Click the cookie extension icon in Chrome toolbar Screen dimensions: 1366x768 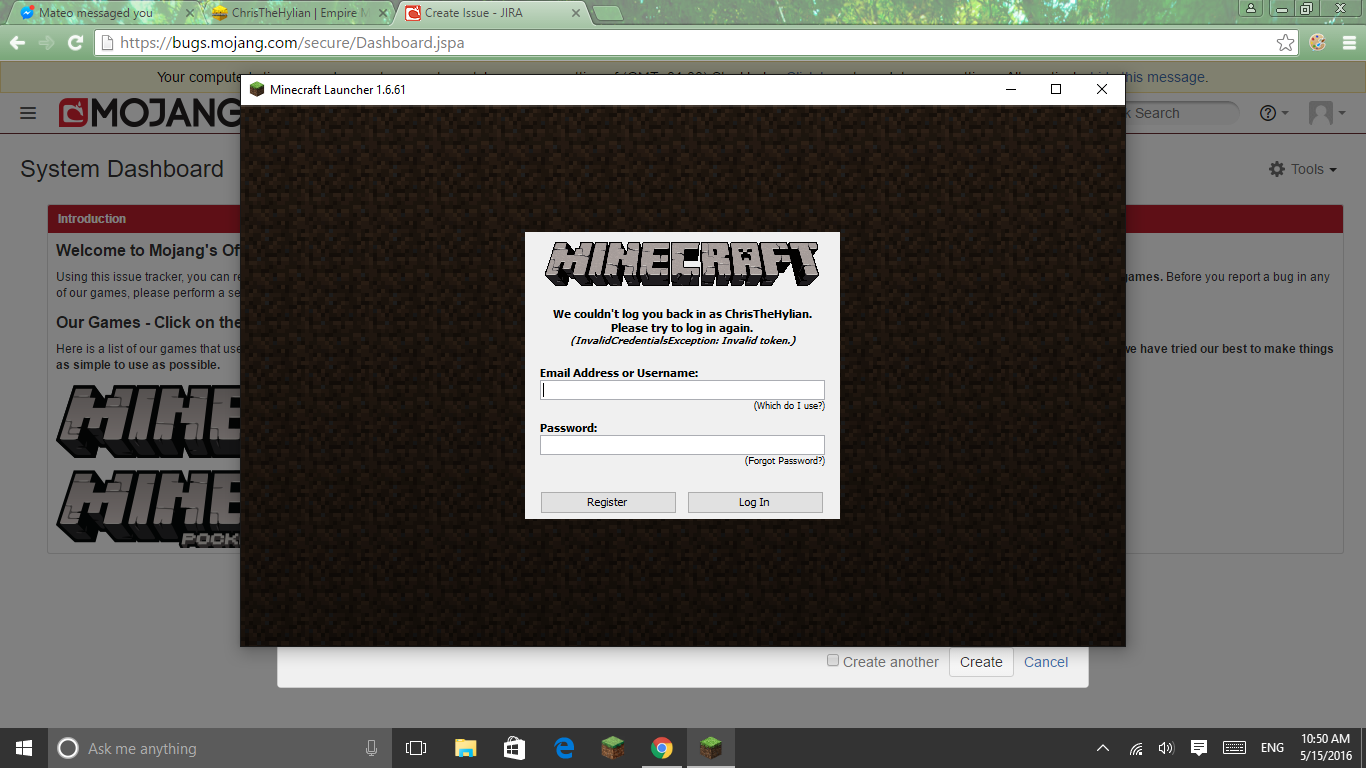point(1317,43)
